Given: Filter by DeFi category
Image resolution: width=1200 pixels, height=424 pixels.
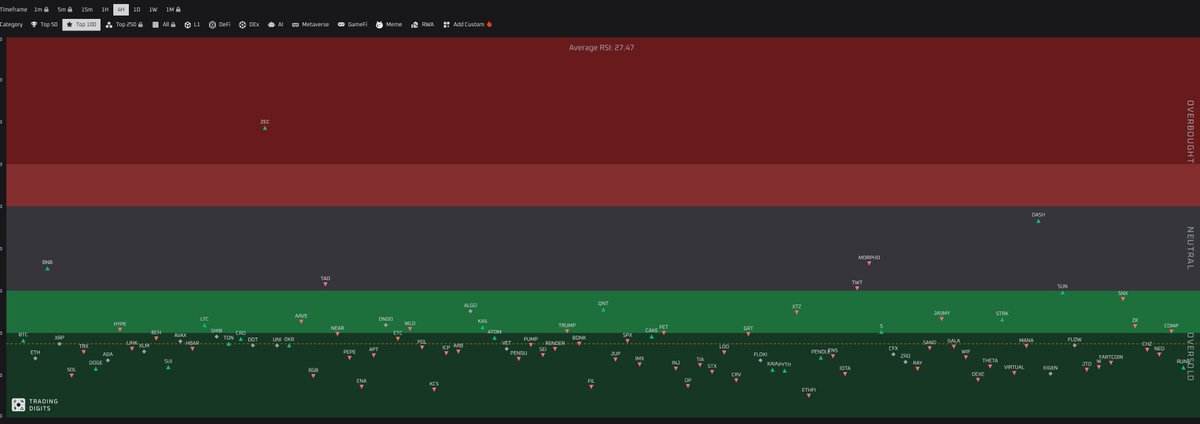Looking at the screenshot, I should [220, 24].
